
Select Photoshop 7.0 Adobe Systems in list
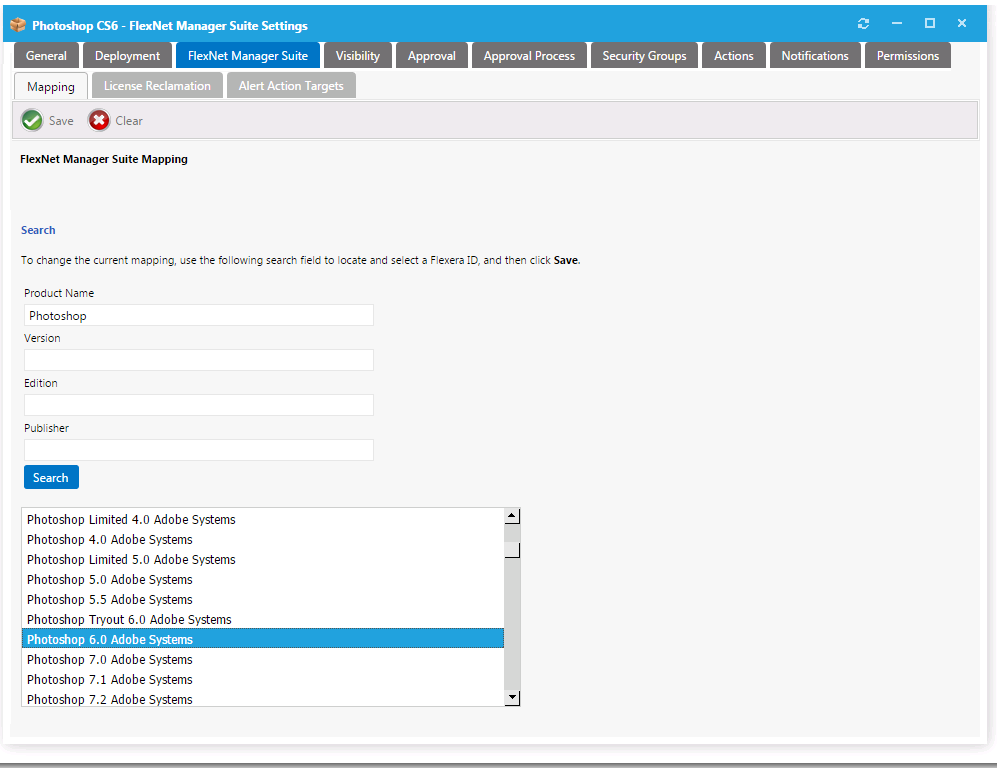click(x=110, y=660)
